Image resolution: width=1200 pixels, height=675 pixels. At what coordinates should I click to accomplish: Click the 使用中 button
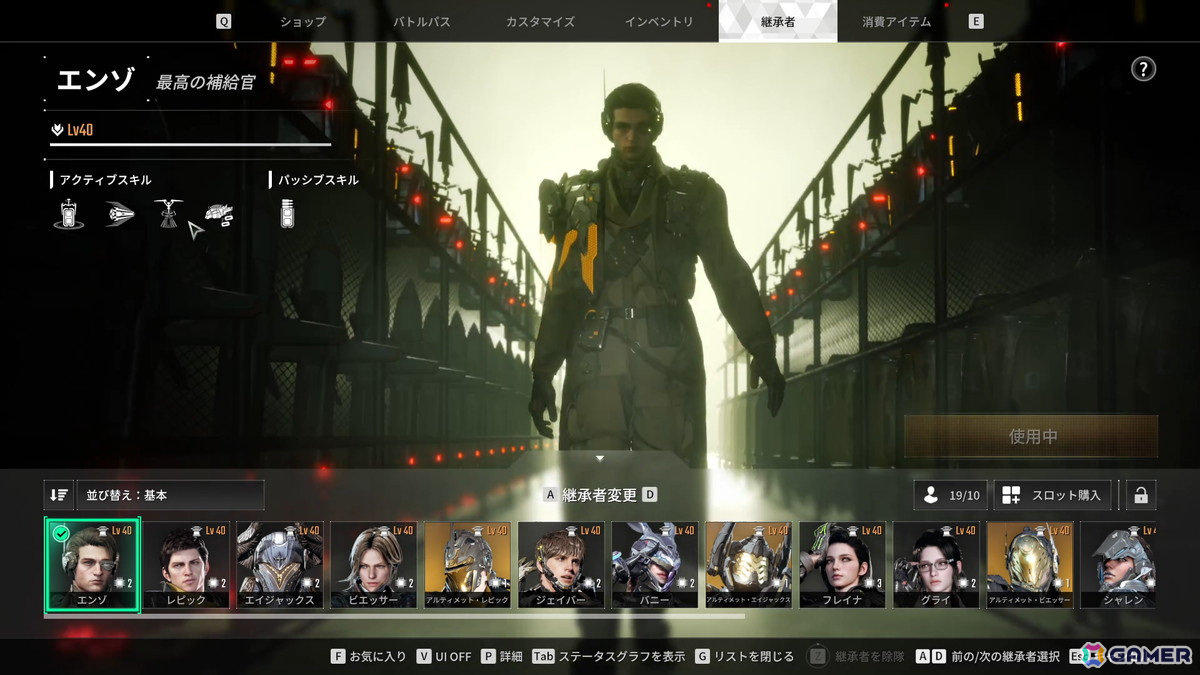click(x=1032, y=437)
